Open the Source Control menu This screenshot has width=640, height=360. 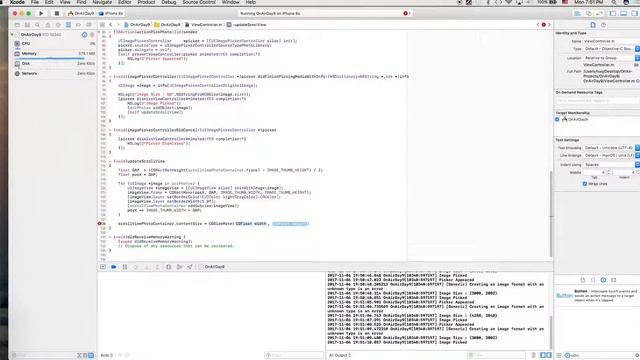(x=199, y=2)
